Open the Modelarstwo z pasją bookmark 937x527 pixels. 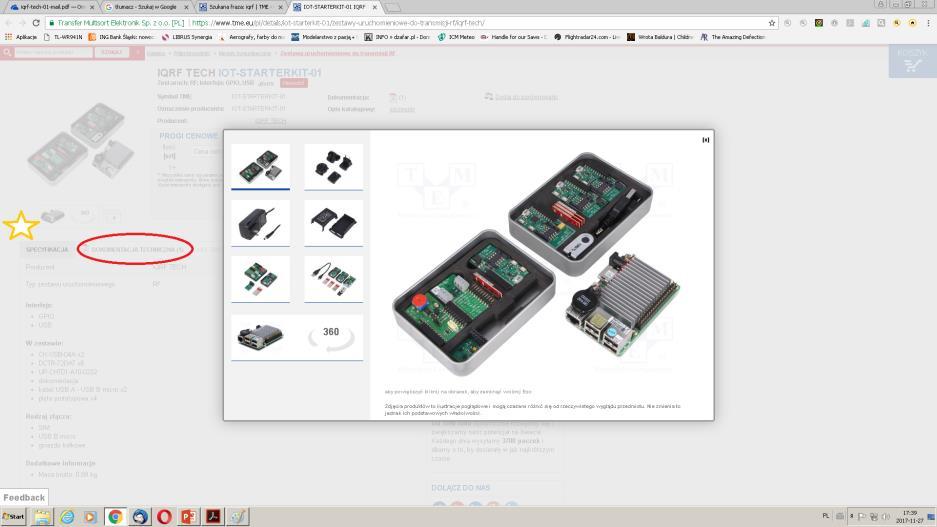[323, 37]
